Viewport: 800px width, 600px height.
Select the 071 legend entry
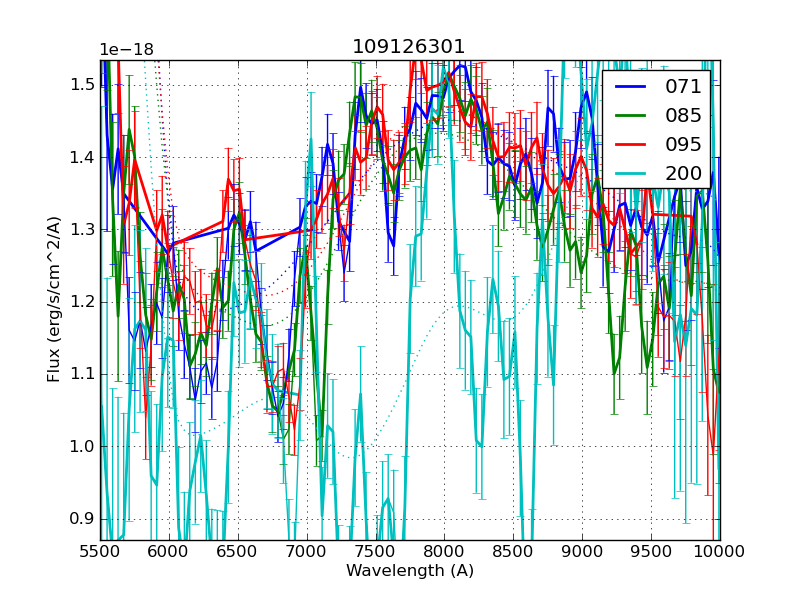(x=684, y=87)
